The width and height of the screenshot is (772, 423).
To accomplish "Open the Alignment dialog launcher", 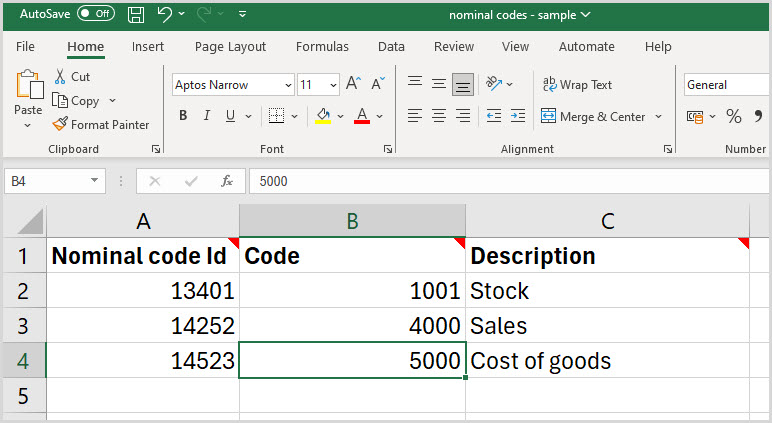I will click(668, 149).
